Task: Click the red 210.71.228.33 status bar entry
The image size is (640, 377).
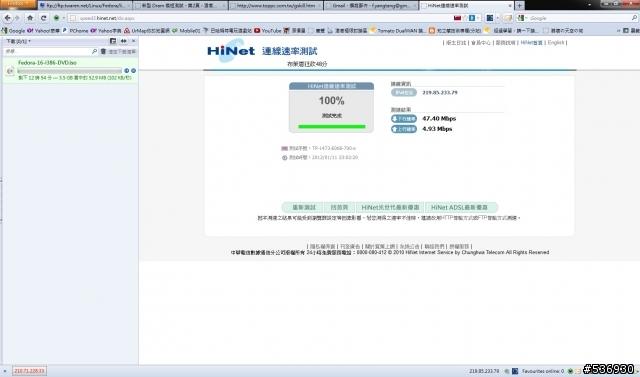Action: click(29, 371)
